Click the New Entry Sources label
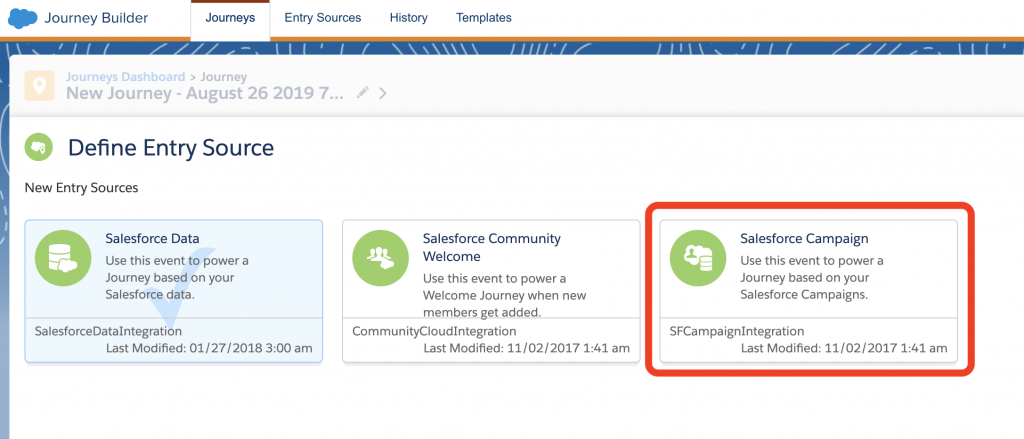Image resolution: width=1024 pixels, height=439 pixels. (82, 188)
